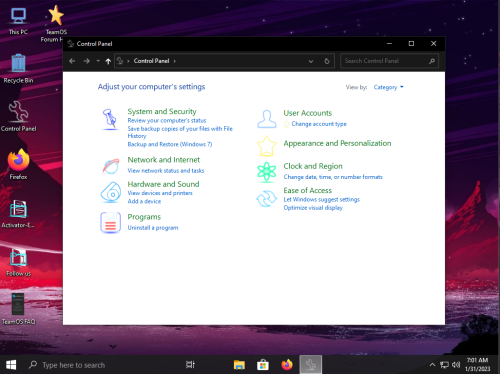Viewport: 500px width, 374px height.
Task: Select Activator desktop icon
Action: pyautogui.click(x=18, y=214)
